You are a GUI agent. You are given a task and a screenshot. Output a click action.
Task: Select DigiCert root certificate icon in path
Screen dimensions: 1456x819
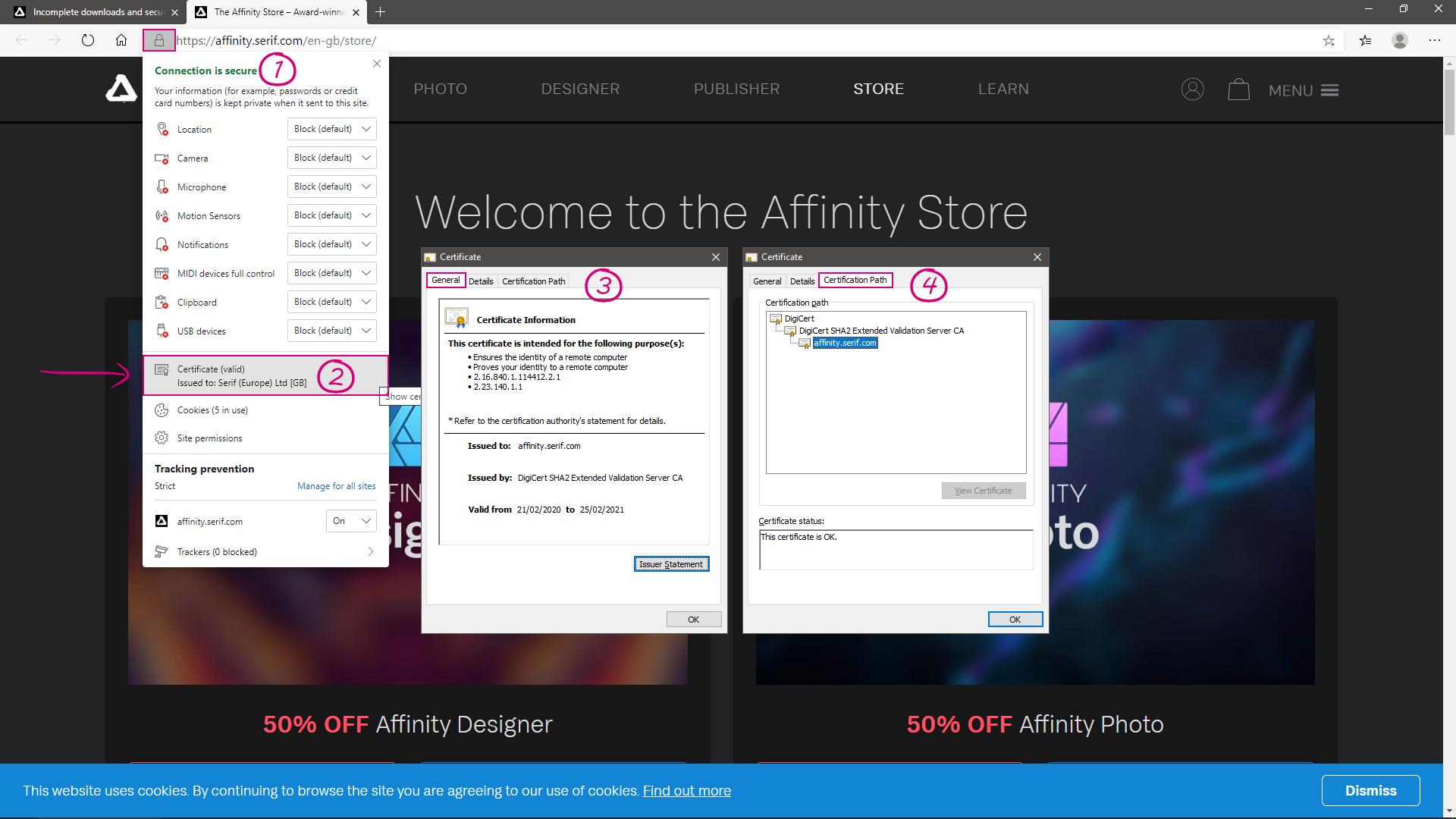776,318
